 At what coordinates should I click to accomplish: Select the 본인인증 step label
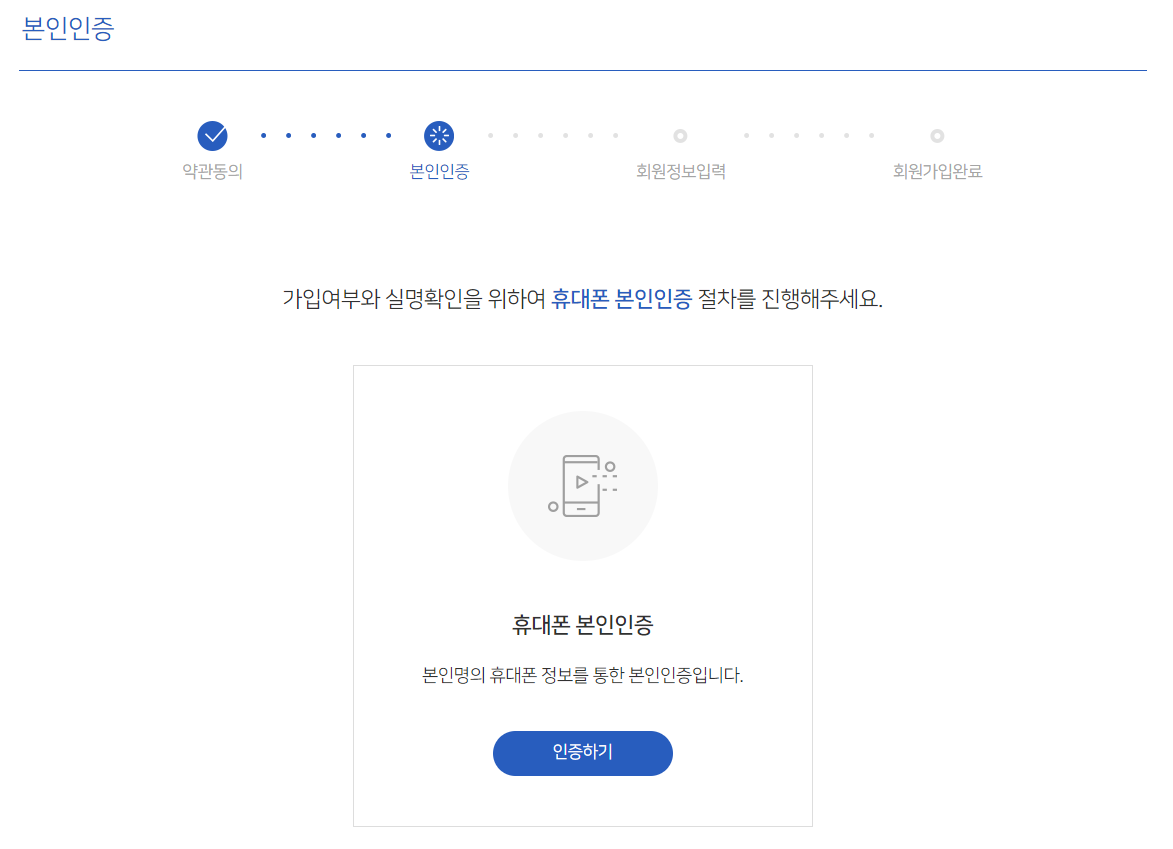pos(439,171)
